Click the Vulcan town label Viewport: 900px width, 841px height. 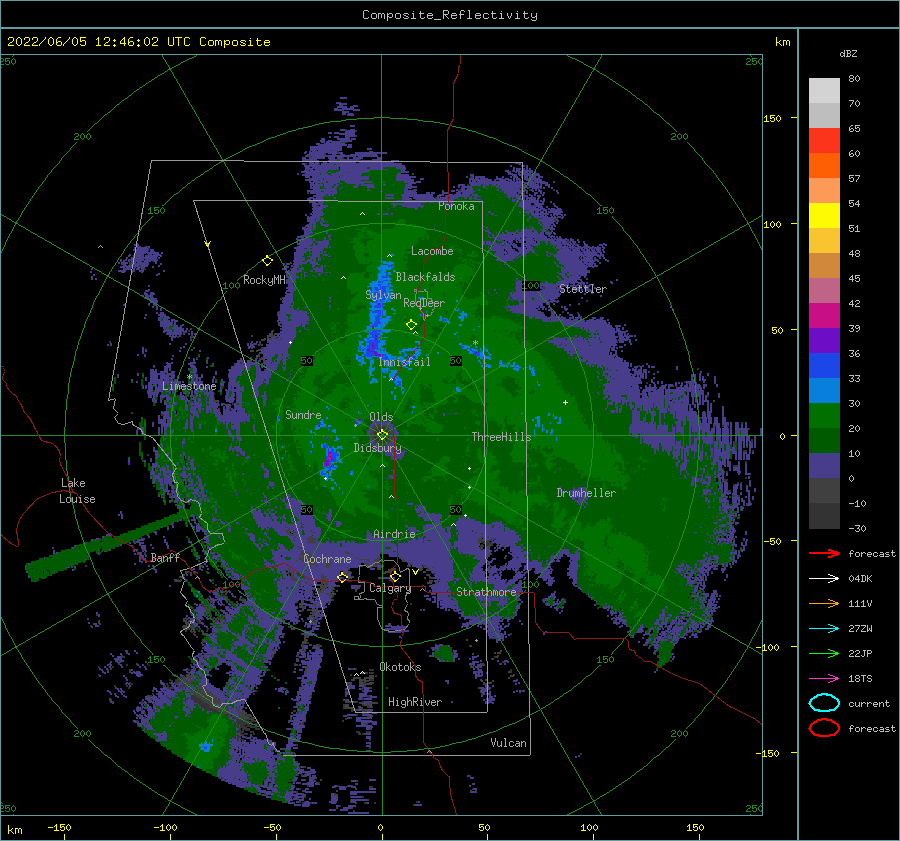tap(508, 743)
